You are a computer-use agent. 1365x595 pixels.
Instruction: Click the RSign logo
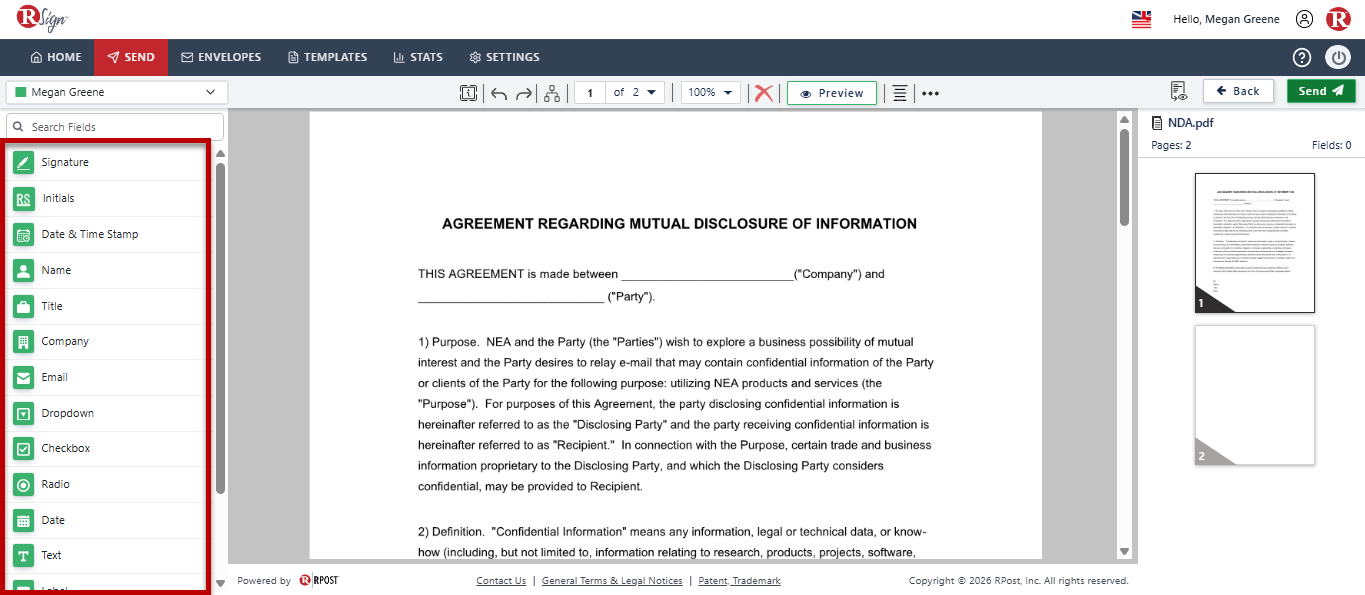pyautogui.click(x=43, y=19)
